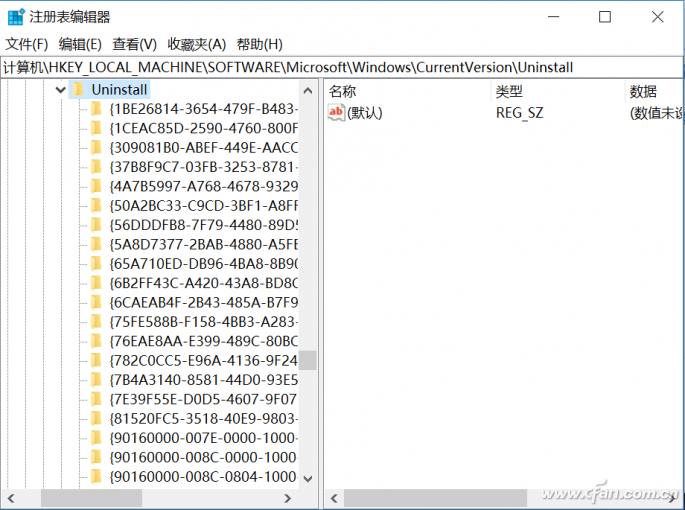
Task: Minimize the 注册表编辑器 window
Action: (x=554, y=17)
